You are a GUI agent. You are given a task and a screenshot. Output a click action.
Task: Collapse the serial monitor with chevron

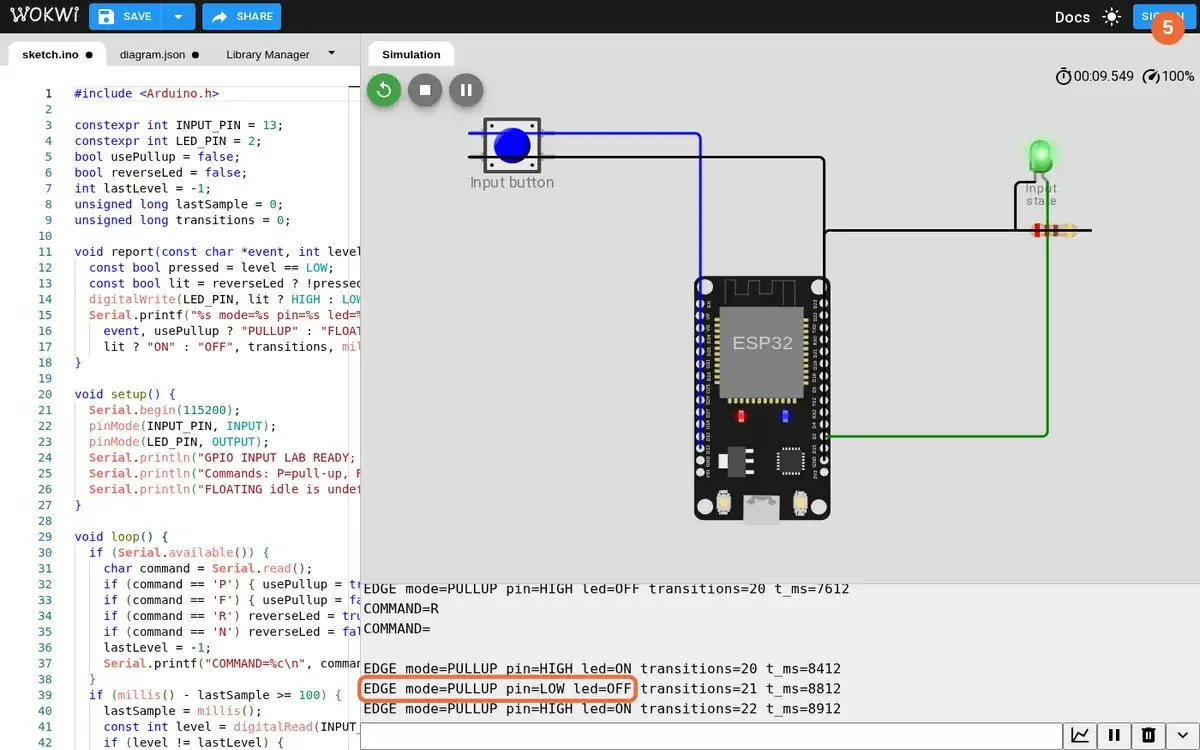tap(1182, 735)
